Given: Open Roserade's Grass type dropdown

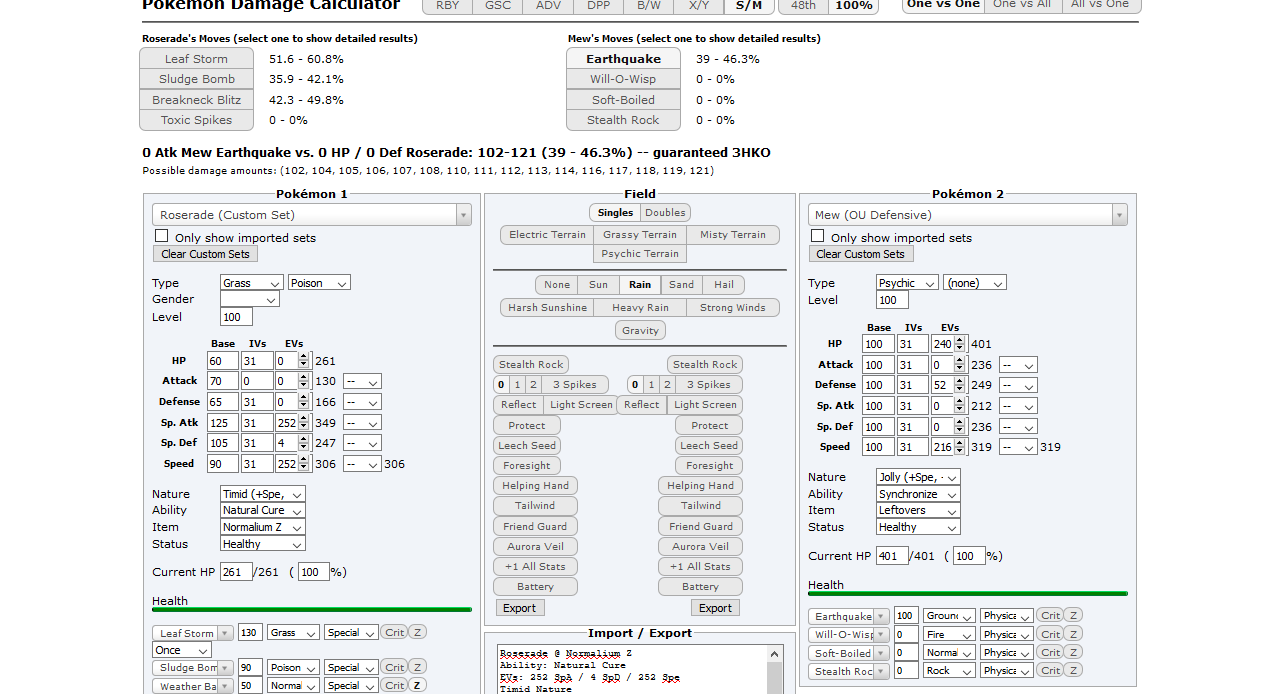Looking at the screenshot, I should (x=252, y=283).
